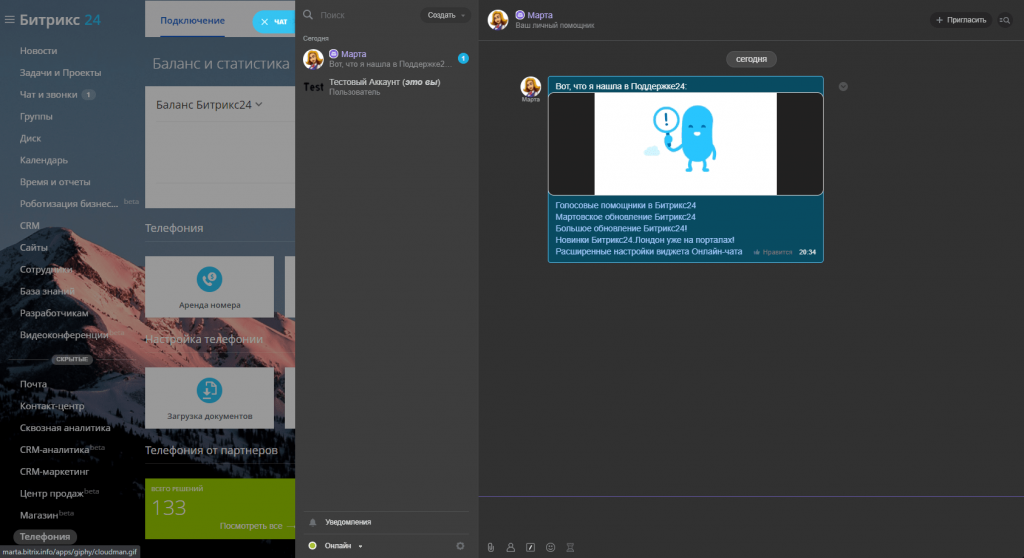This screenshot has width=1024, height=558.
Task: Open the Онлайн status dropdown
Action: click(x=344, y=546)
